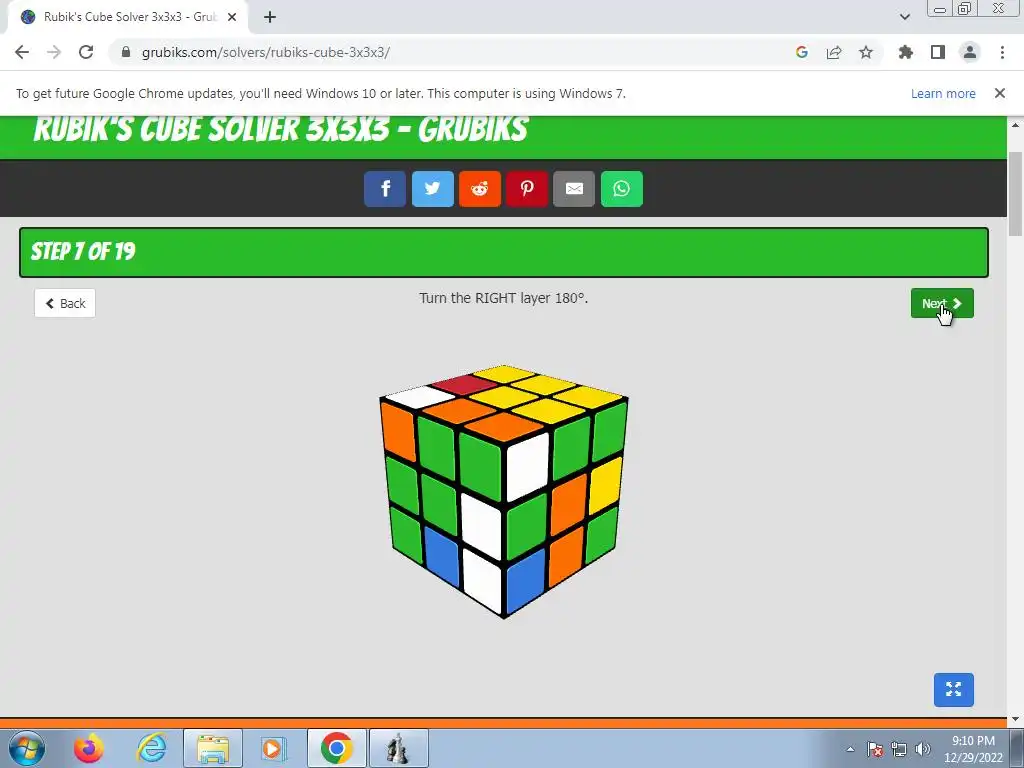Viewport: 1024px width, 768px height.
Task: Open the chess app in taskbar
Action: click(398, 748)
